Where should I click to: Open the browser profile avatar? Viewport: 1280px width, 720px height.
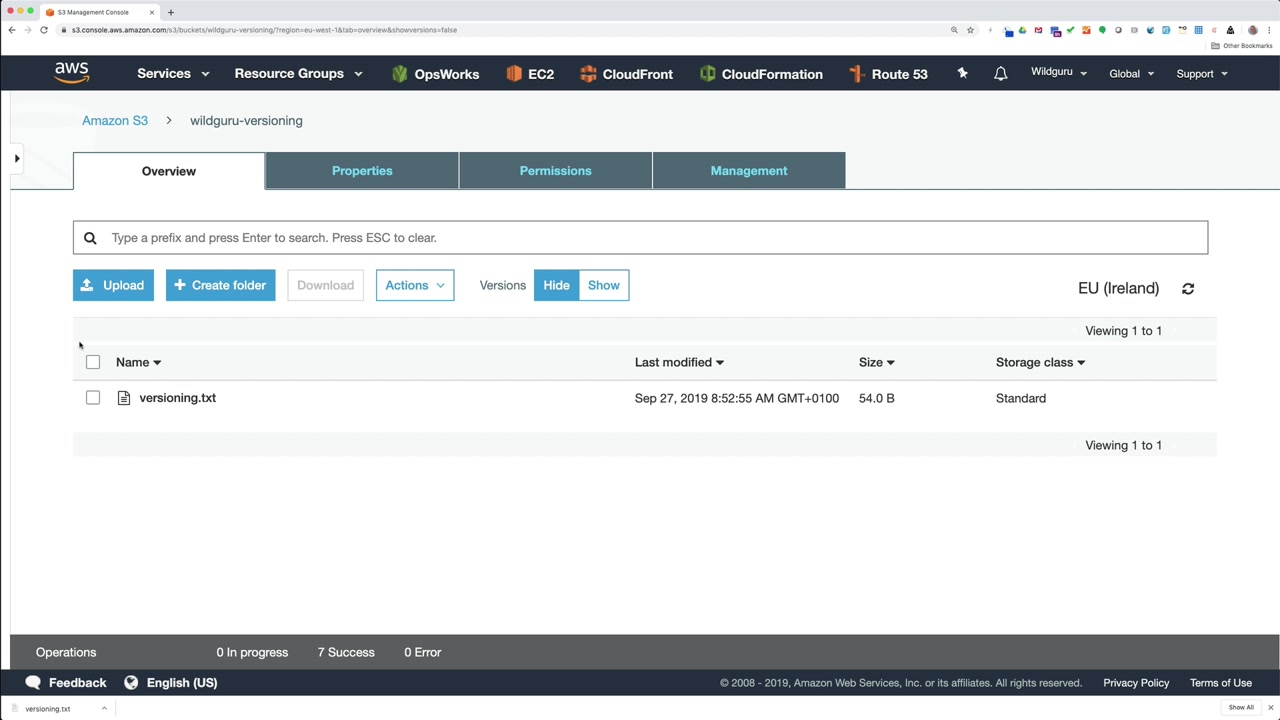tap(1253, 30)
